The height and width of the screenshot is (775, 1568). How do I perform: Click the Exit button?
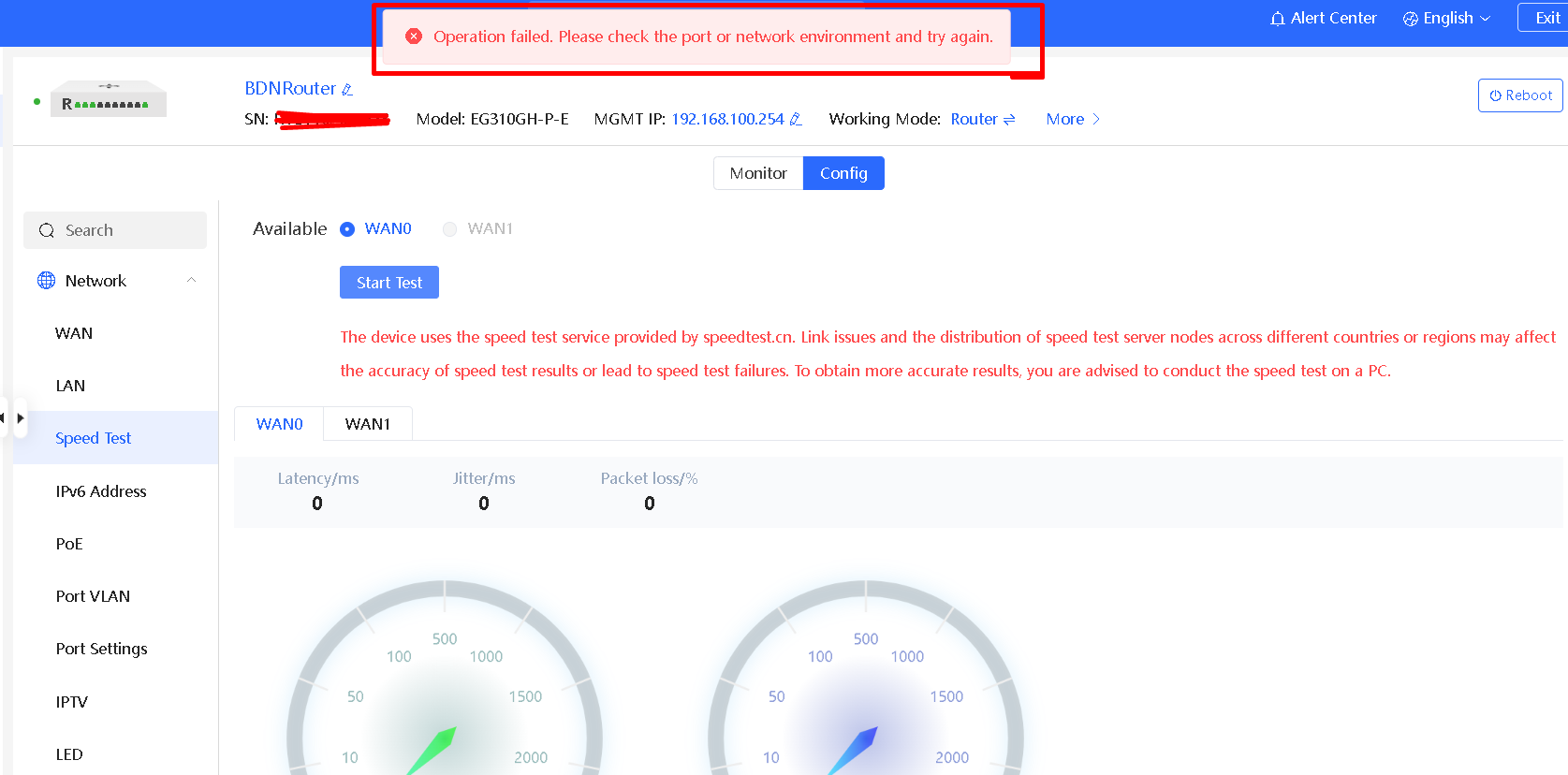pyautogui.click(x=1546, y=19)
